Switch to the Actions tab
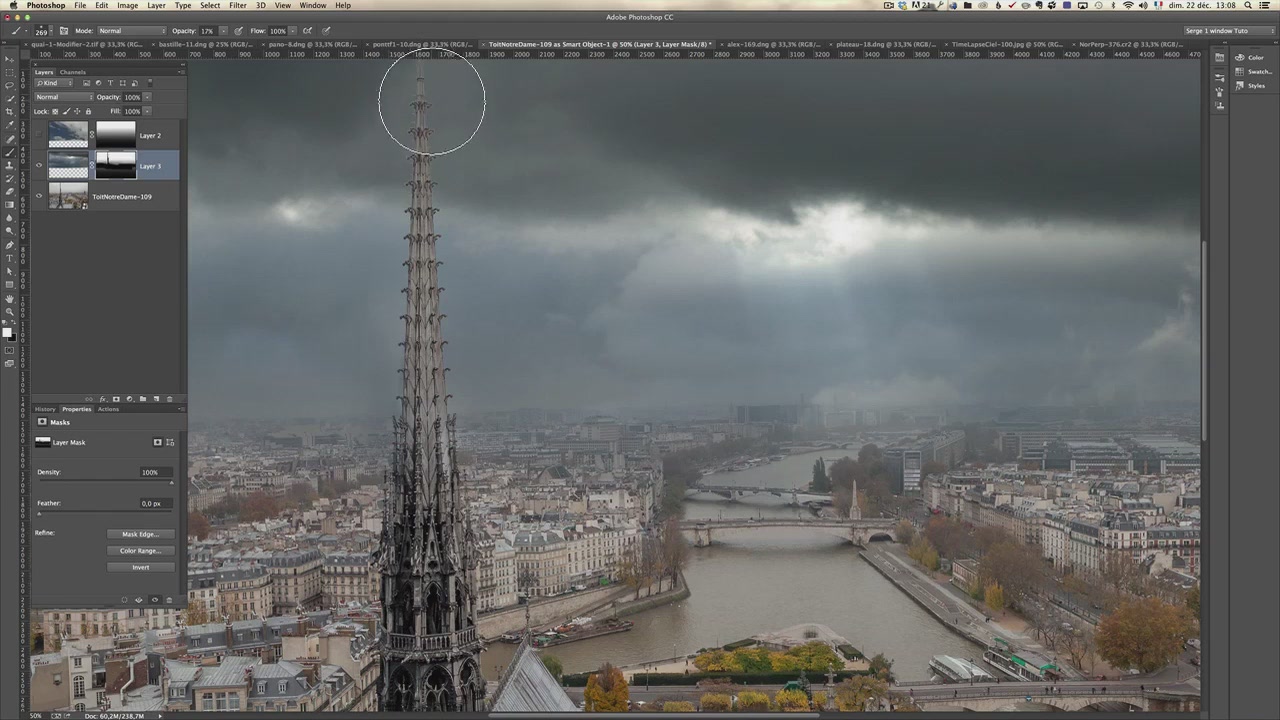Screen dimensions: 1280x720 point(108,409)
